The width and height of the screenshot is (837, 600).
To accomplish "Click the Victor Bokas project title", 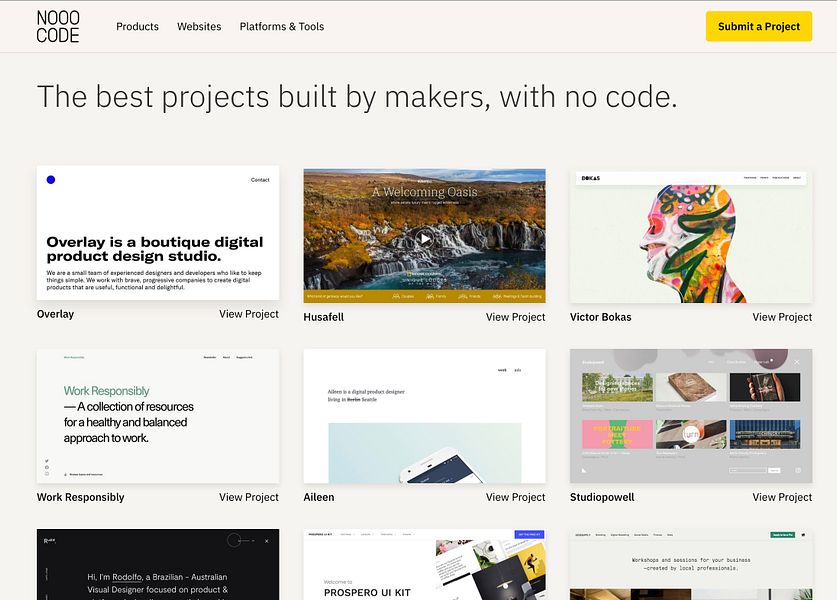I will point(601,317).
